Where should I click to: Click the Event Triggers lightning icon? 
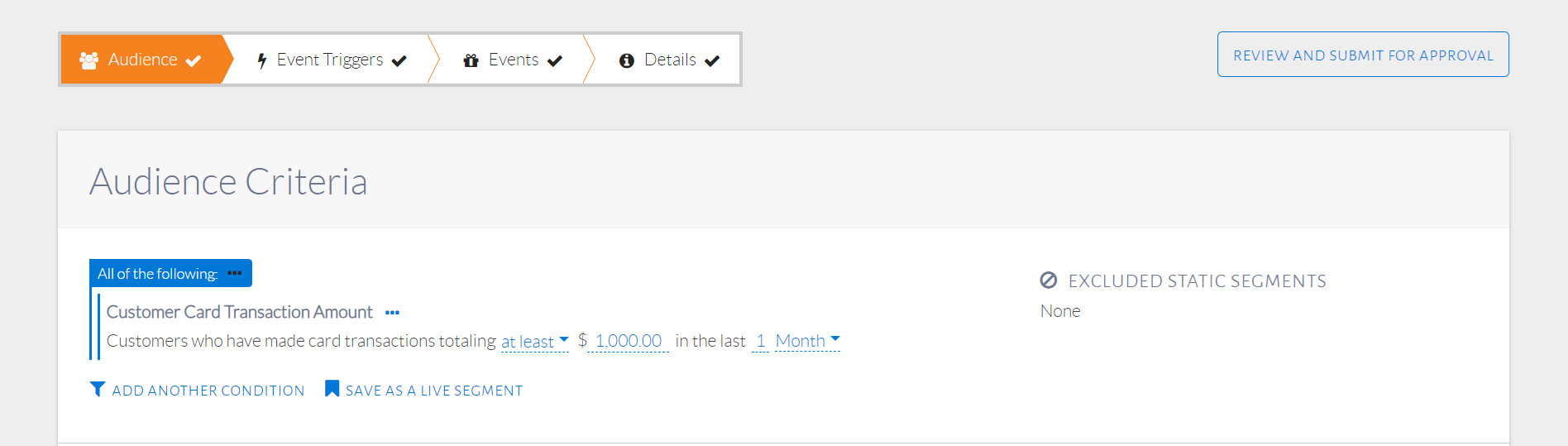262,60
